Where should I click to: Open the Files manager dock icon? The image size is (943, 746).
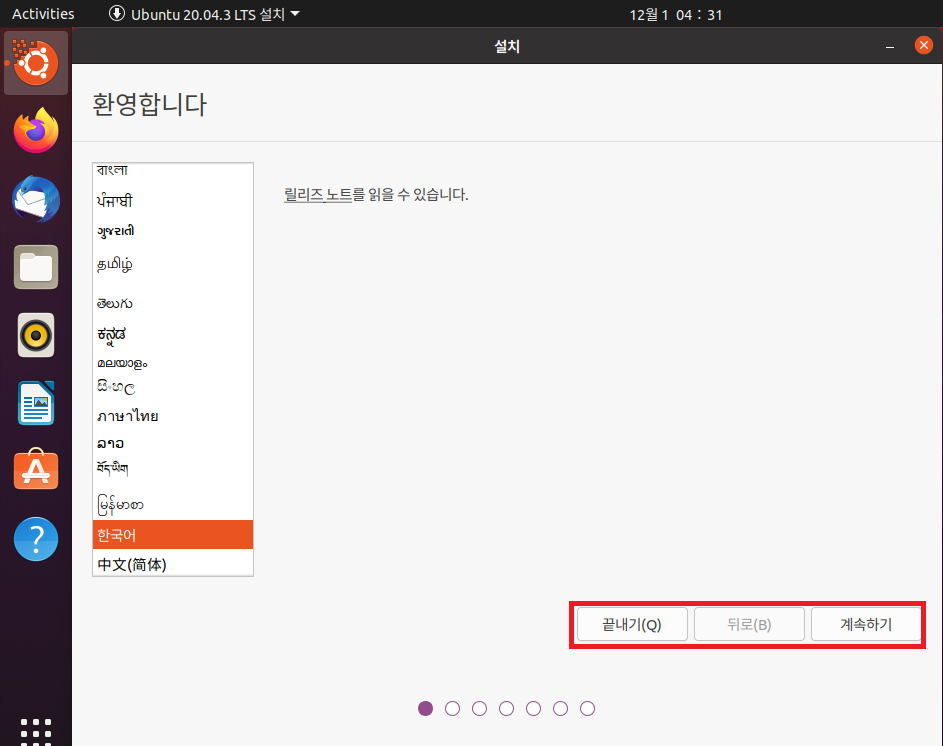click(36, 267)
